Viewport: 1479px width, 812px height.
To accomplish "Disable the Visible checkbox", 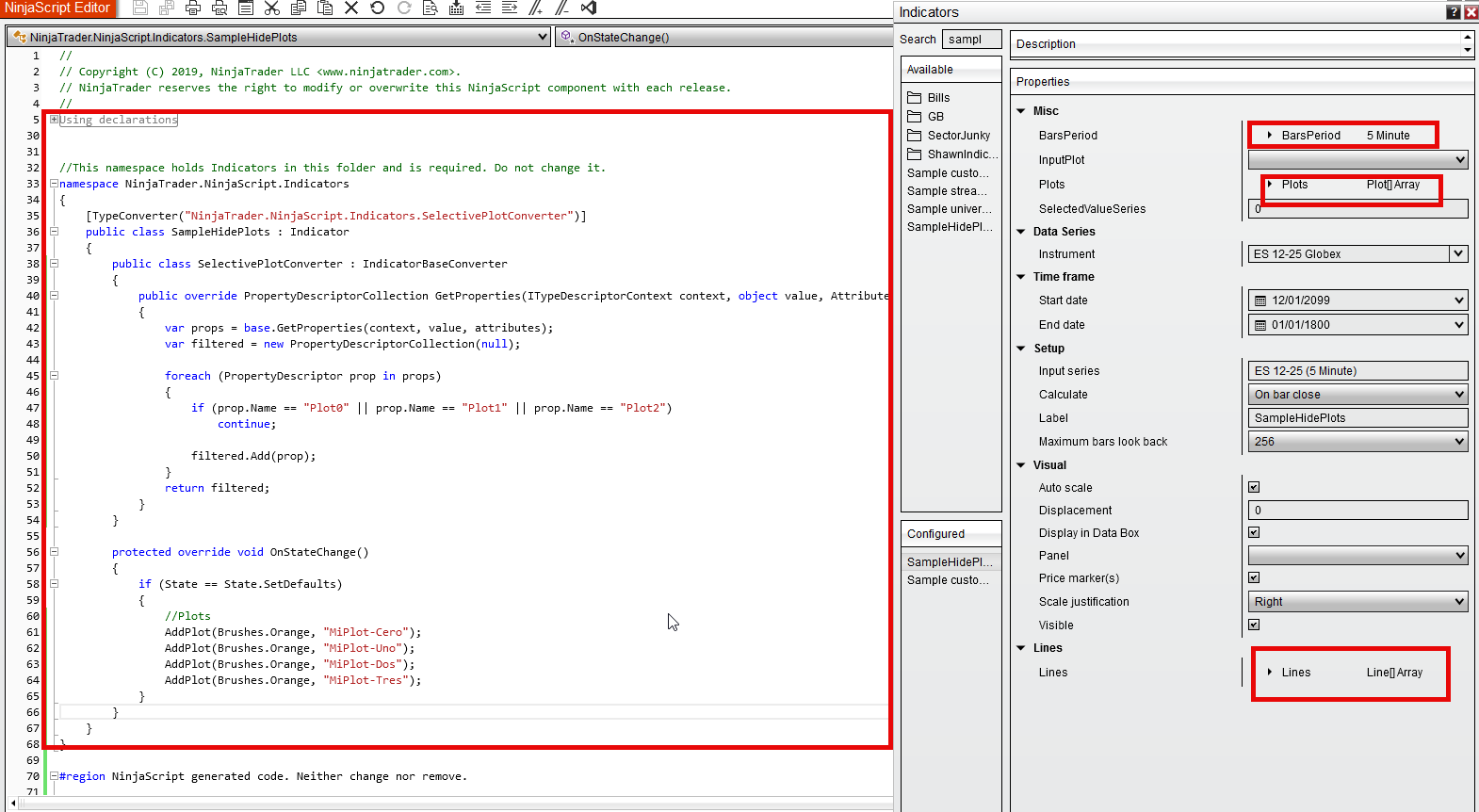I will [x=1254, y=625].
